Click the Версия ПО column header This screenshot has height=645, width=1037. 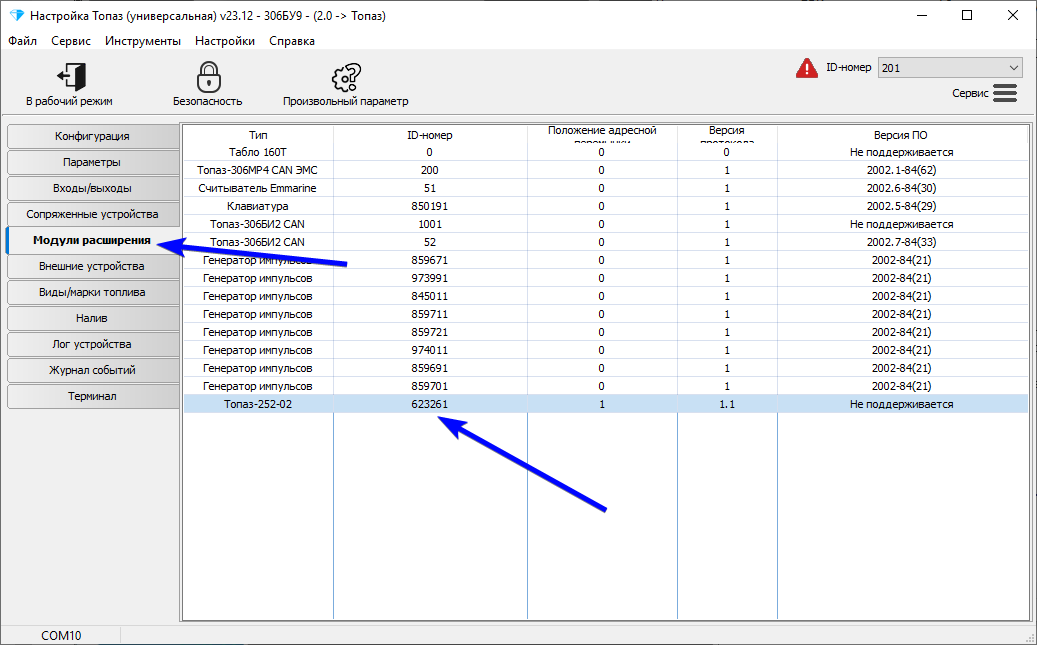(x=901, y=135)
